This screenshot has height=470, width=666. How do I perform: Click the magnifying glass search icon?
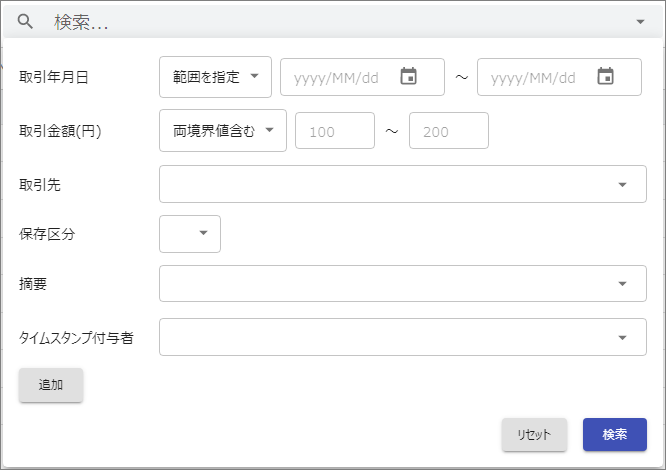point(25,21)
